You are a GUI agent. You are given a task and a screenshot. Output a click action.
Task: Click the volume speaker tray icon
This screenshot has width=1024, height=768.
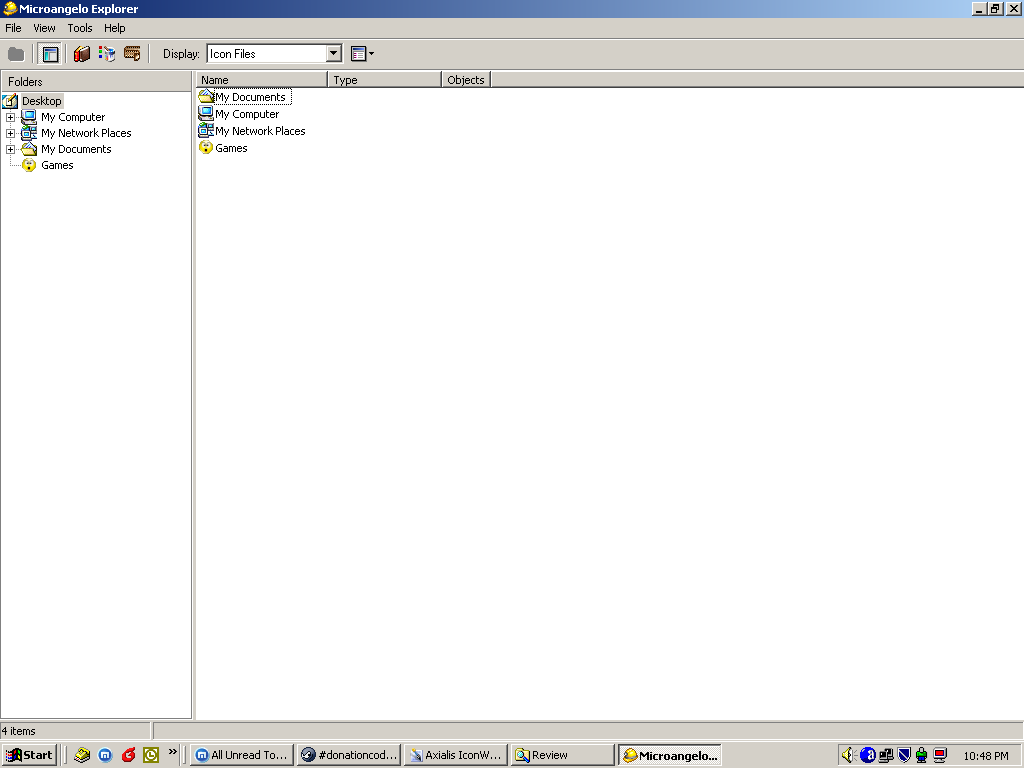click(x=848, y=756)
